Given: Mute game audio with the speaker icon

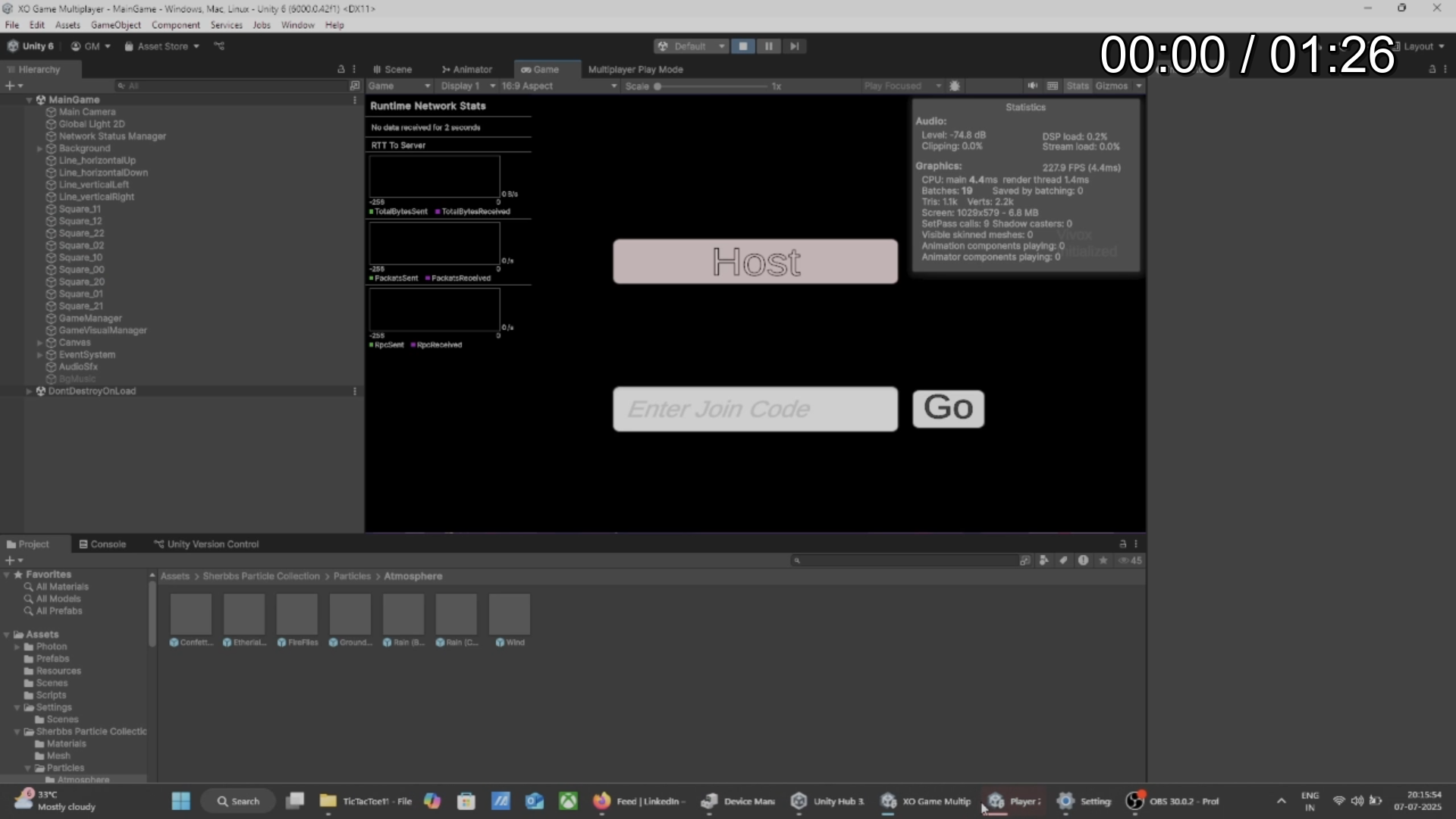Looking at the screenshot, I should [x=1032, y=86].
